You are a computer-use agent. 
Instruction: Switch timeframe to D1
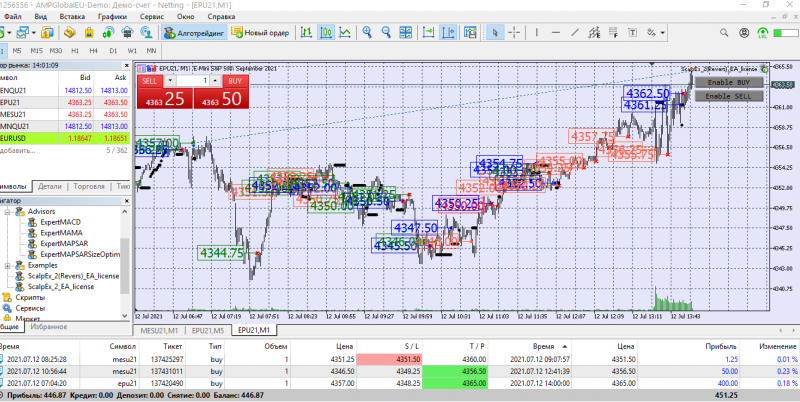pyautogui.click(x=113, y=51)
